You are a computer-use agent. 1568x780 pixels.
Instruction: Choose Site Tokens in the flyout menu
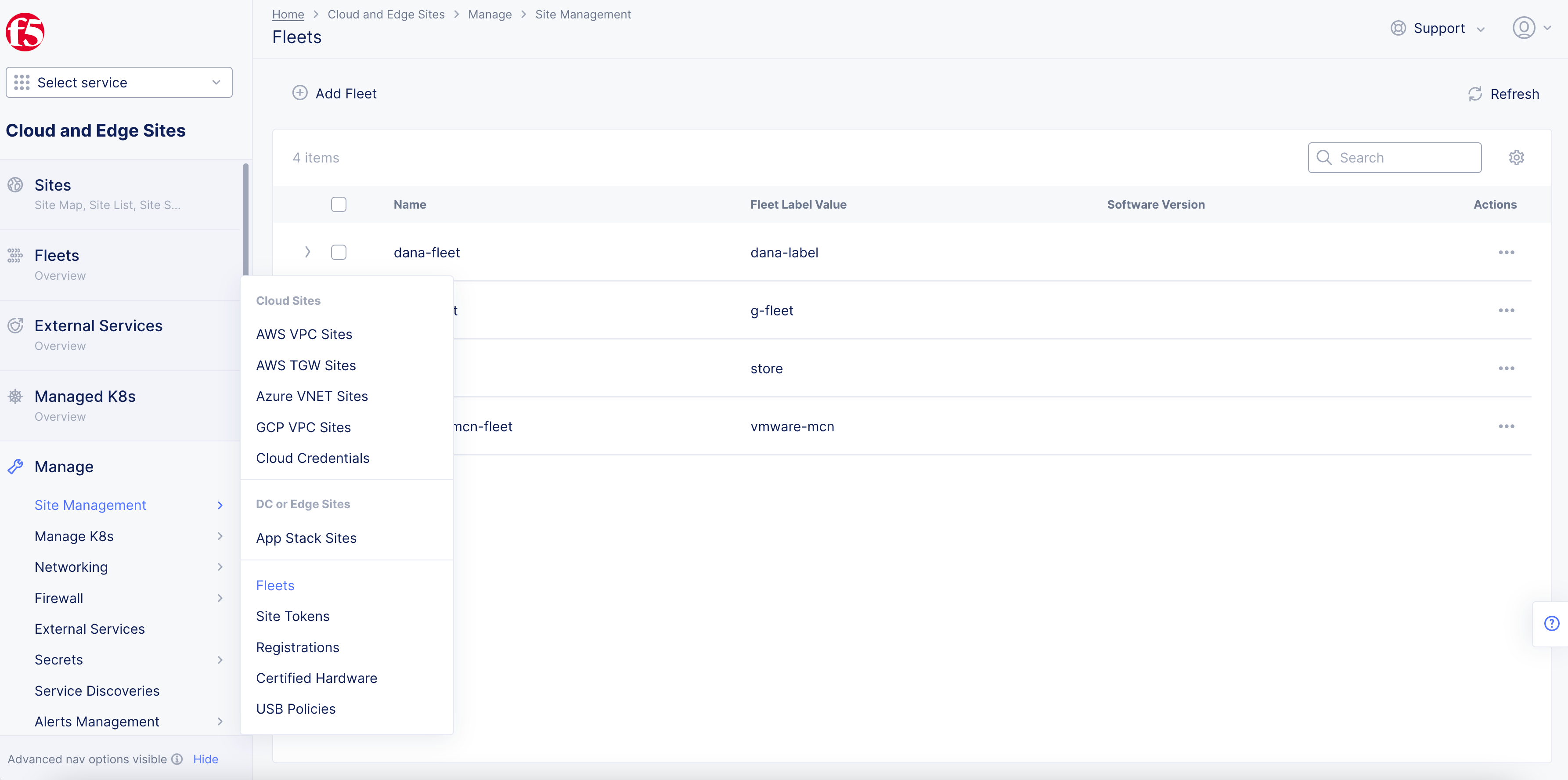pyautogui.click(x=292, y=616)
